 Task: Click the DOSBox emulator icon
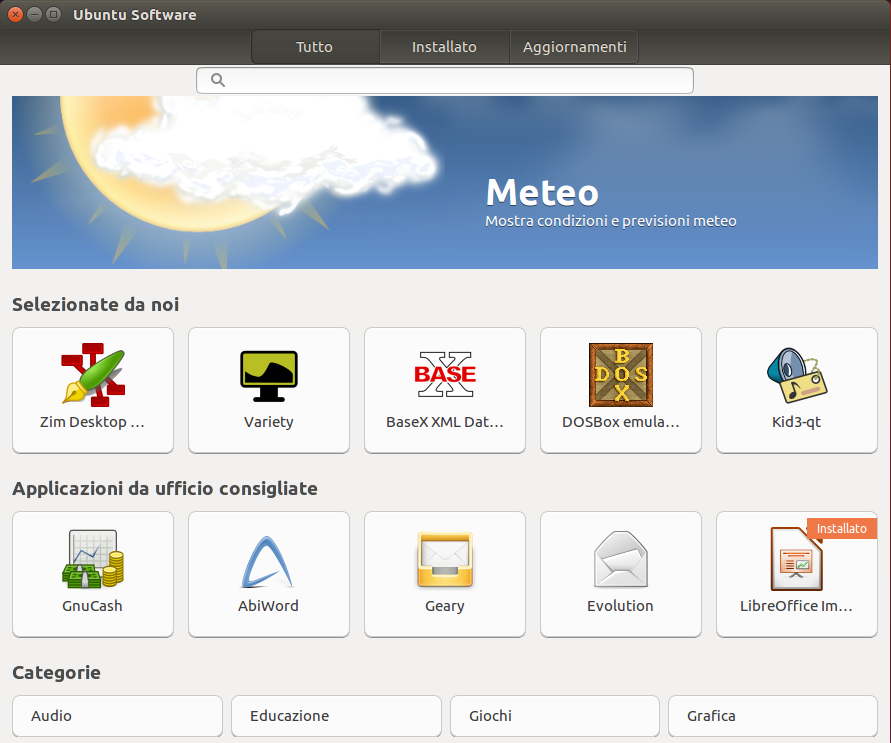point(621,375)
